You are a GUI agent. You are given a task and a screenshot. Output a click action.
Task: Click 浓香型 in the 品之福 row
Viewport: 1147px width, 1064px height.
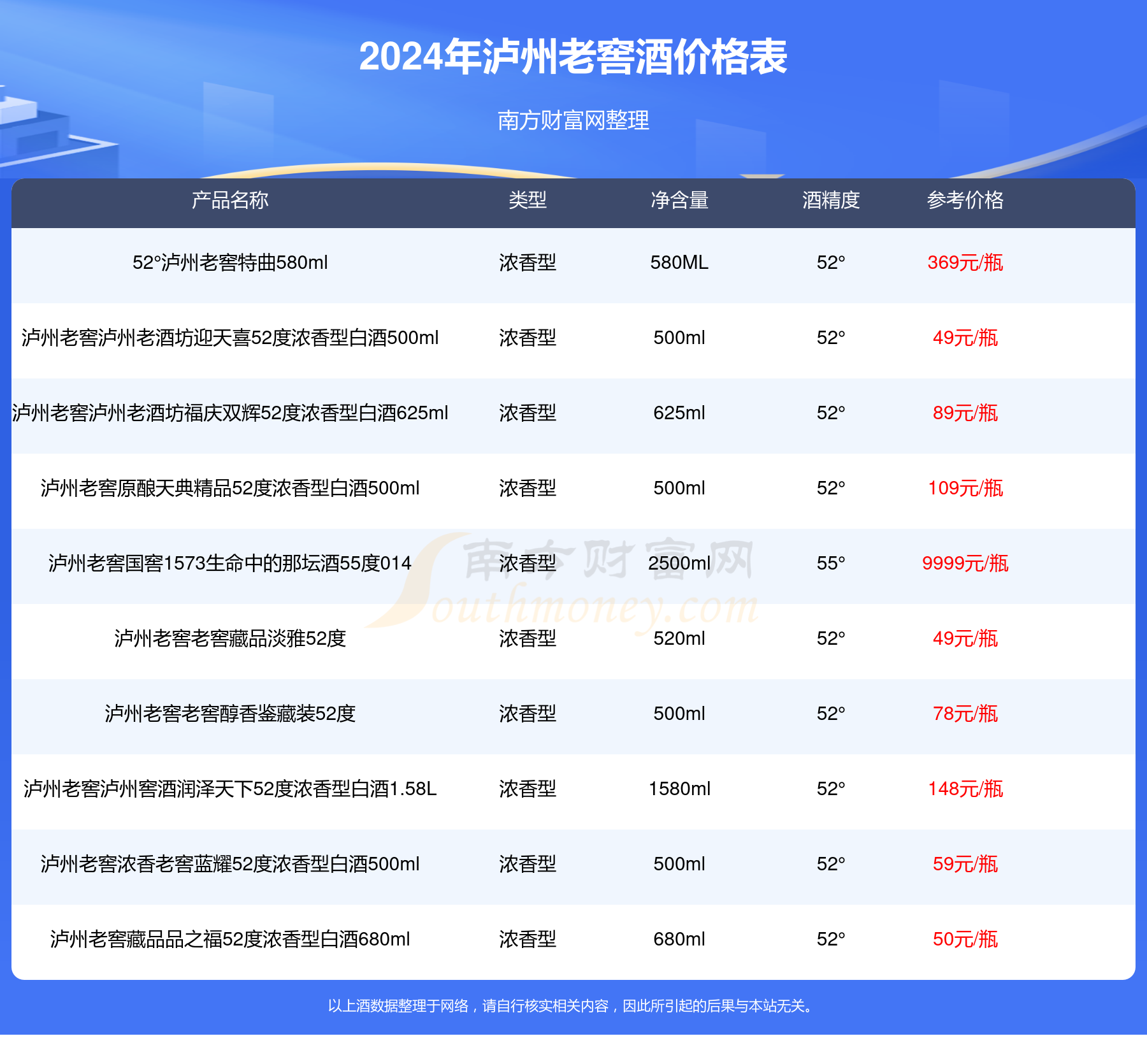tap(528, 939)
